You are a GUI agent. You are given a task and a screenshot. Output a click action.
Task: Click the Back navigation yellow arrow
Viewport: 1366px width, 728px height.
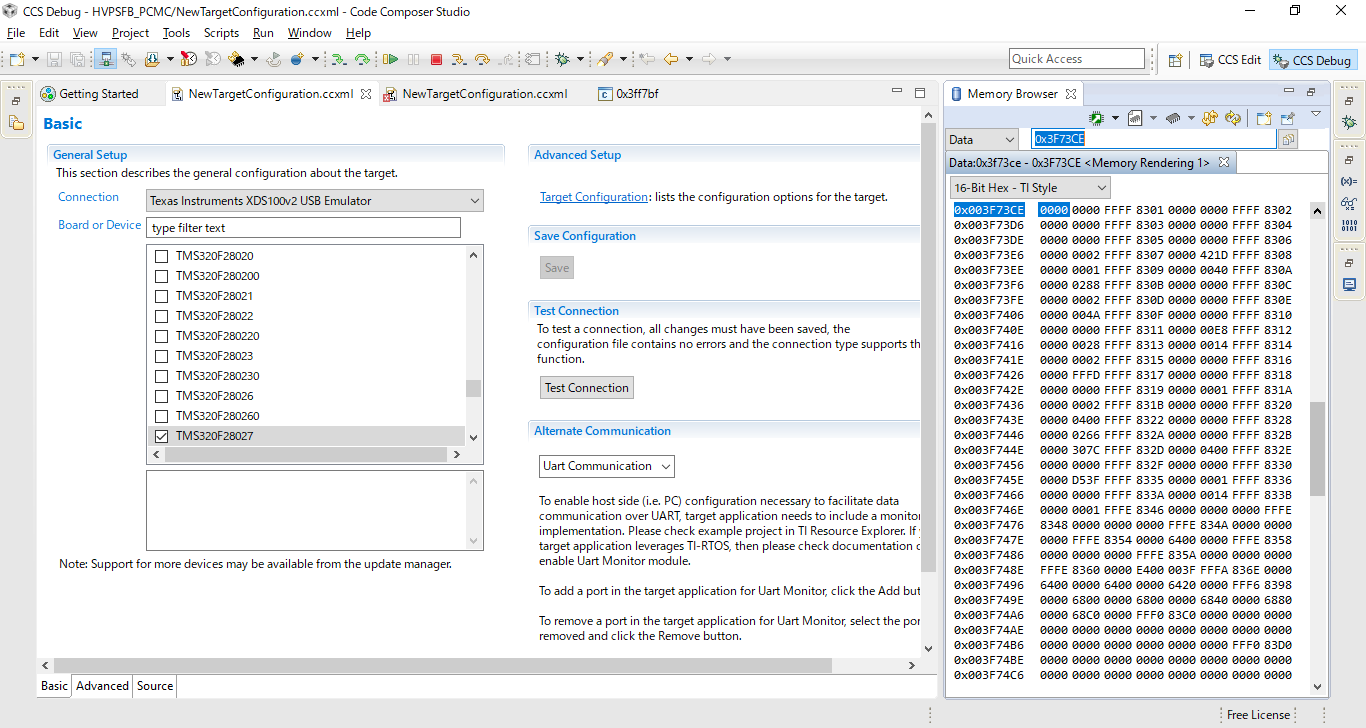[x=671, y=59]
